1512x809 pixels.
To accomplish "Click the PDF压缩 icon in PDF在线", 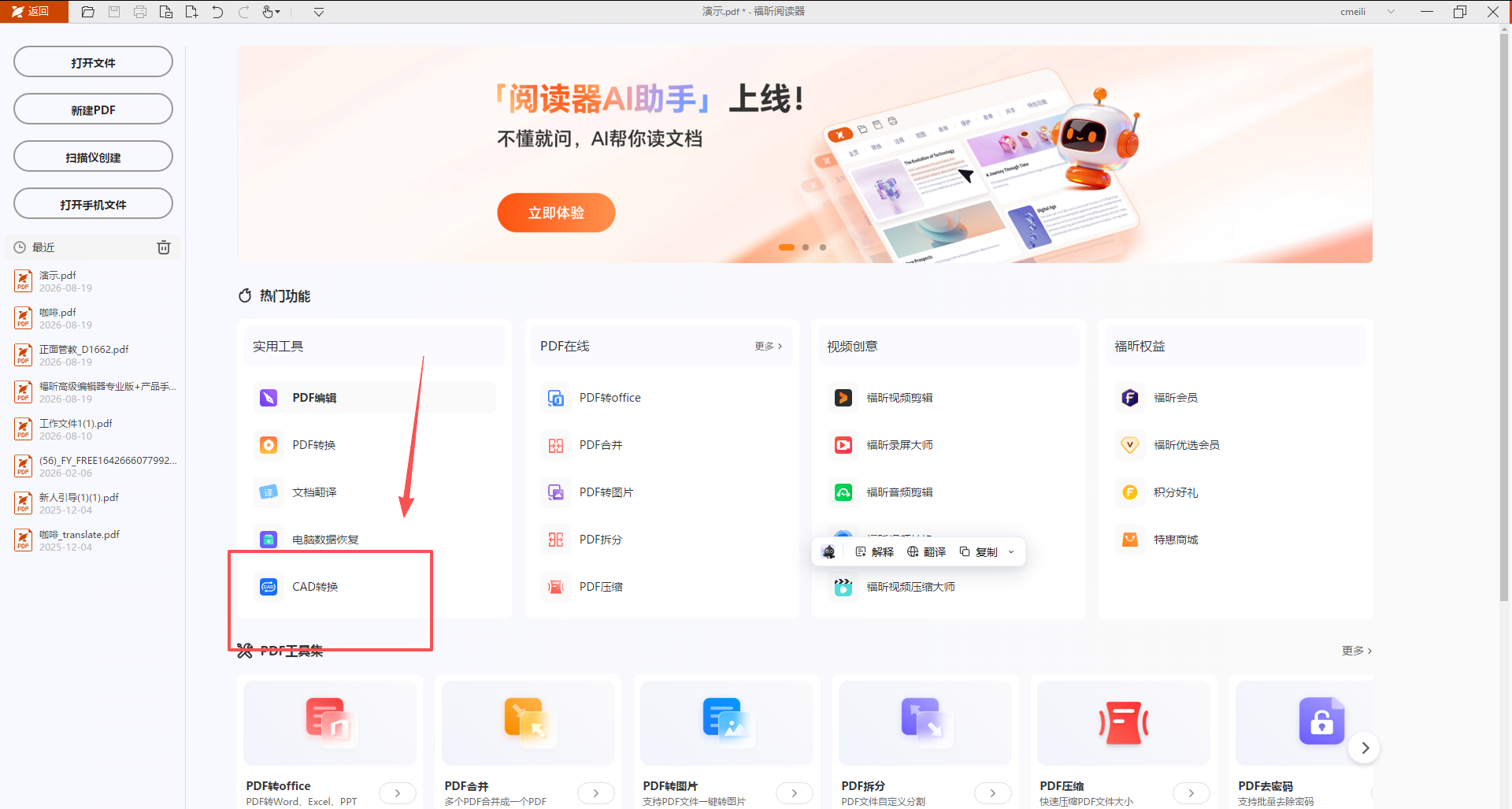I will click(x=556, y=587).
